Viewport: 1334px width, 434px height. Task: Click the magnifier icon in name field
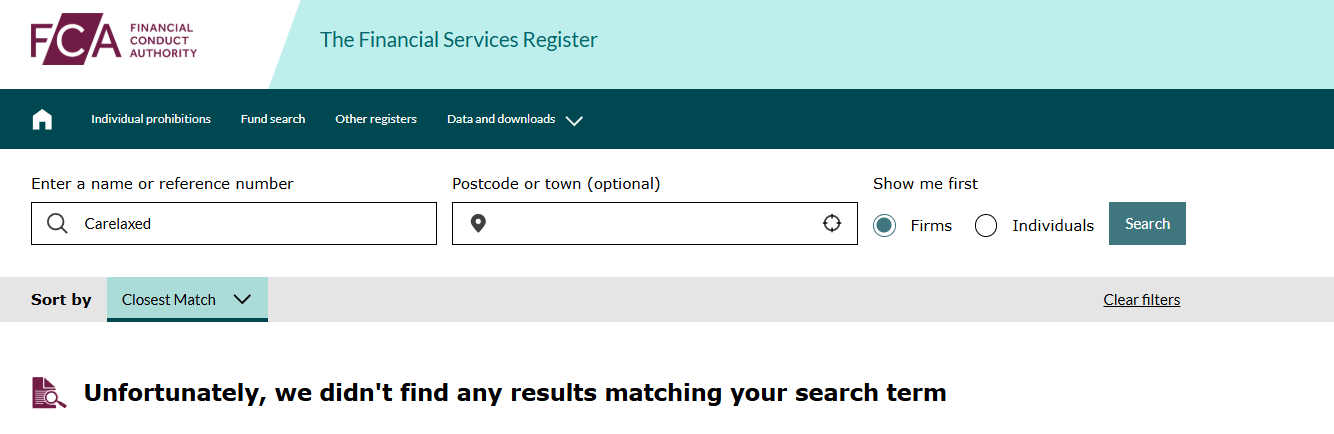[x=58, y=223]
